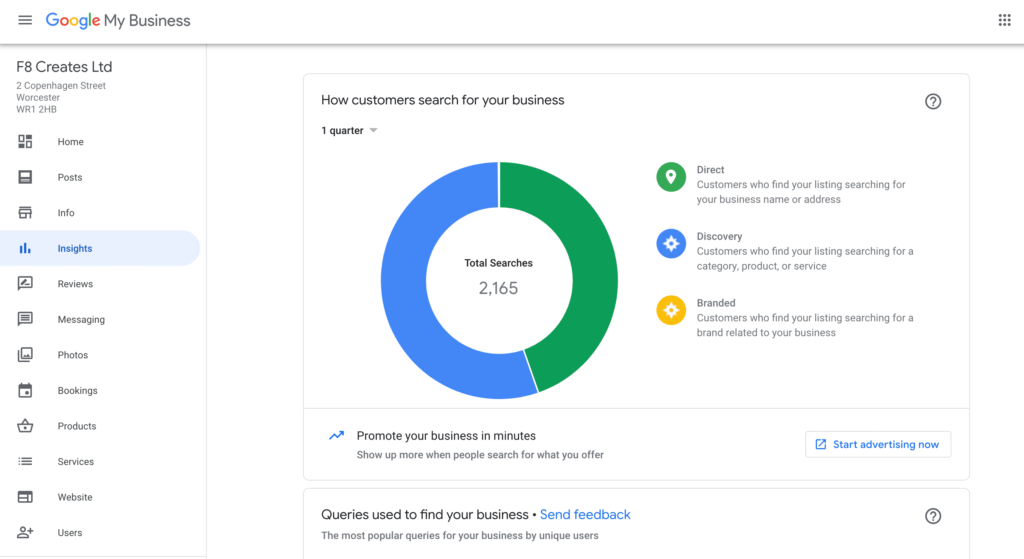This screenshot has width=1024, height=559.
Task: Open Website from sidebar
Action: [100, 497]
